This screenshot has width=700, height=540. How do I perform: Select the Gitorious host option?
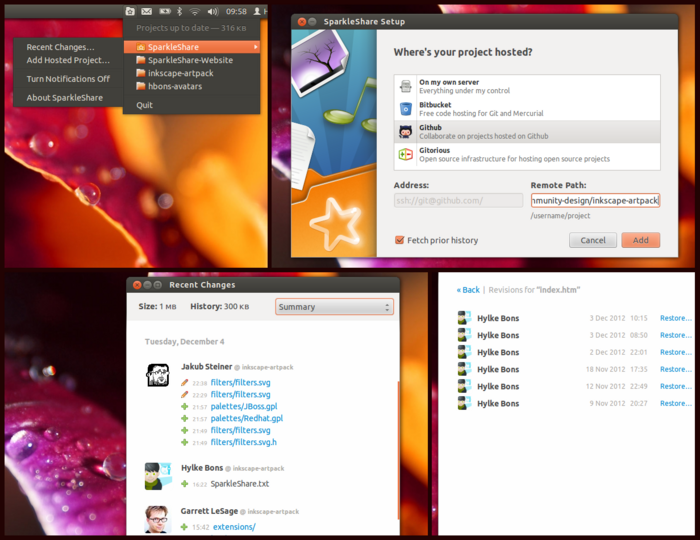click(x=527, y=154)
